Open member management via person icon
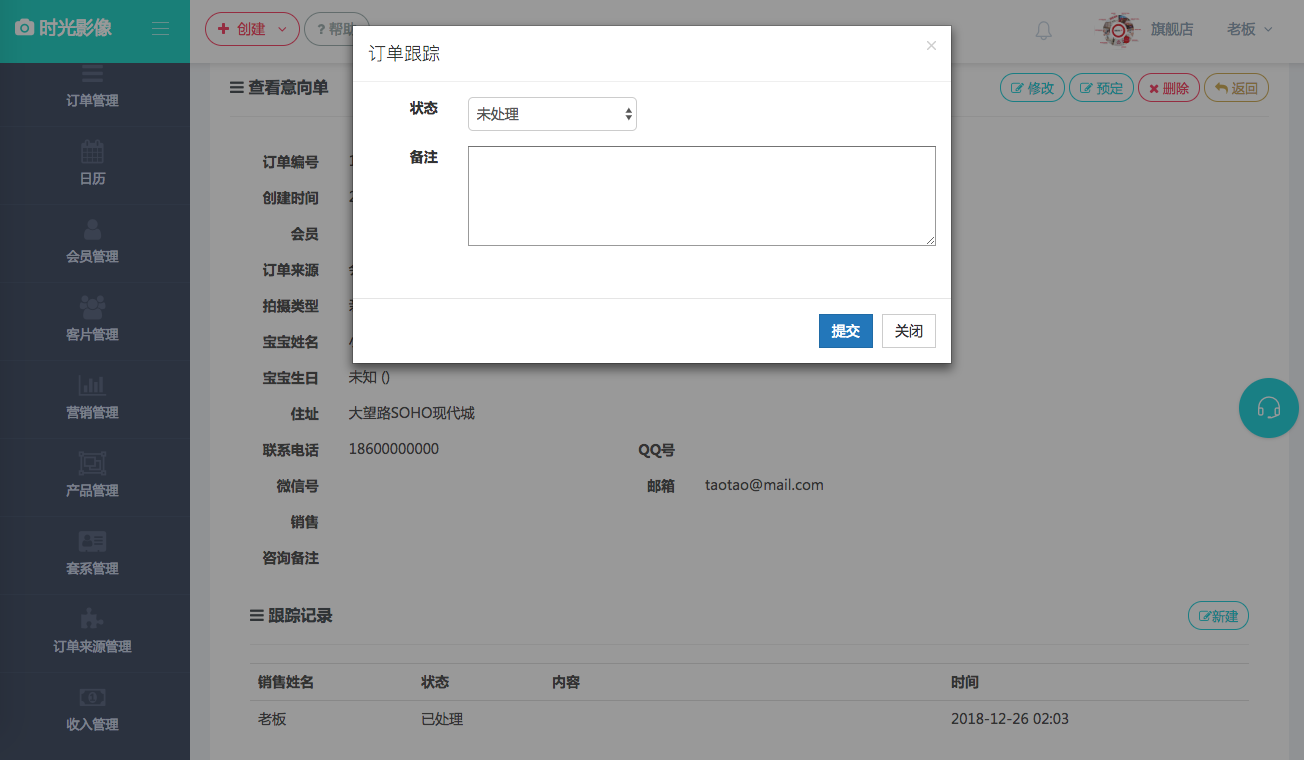The height and width of the screenshot is (760, 1304). (x=92, y=230)
